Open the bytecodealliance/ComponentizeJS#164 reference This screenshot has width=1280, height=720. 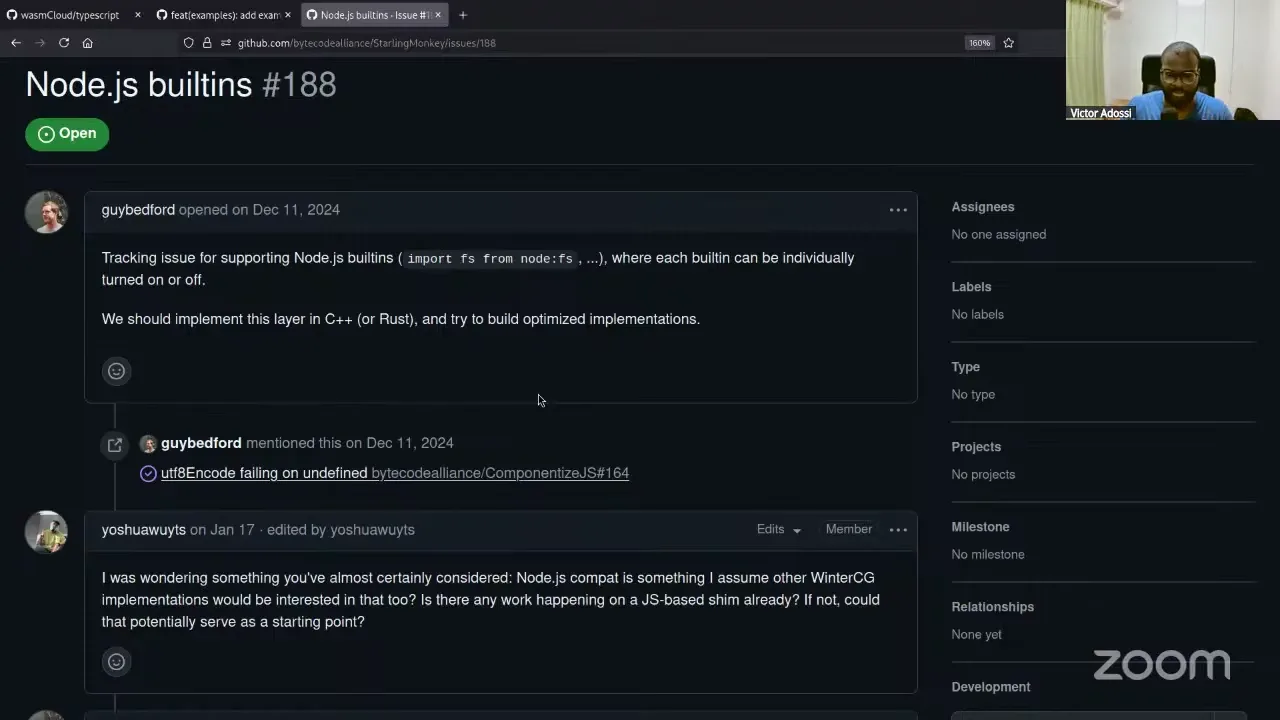[500, 473]
